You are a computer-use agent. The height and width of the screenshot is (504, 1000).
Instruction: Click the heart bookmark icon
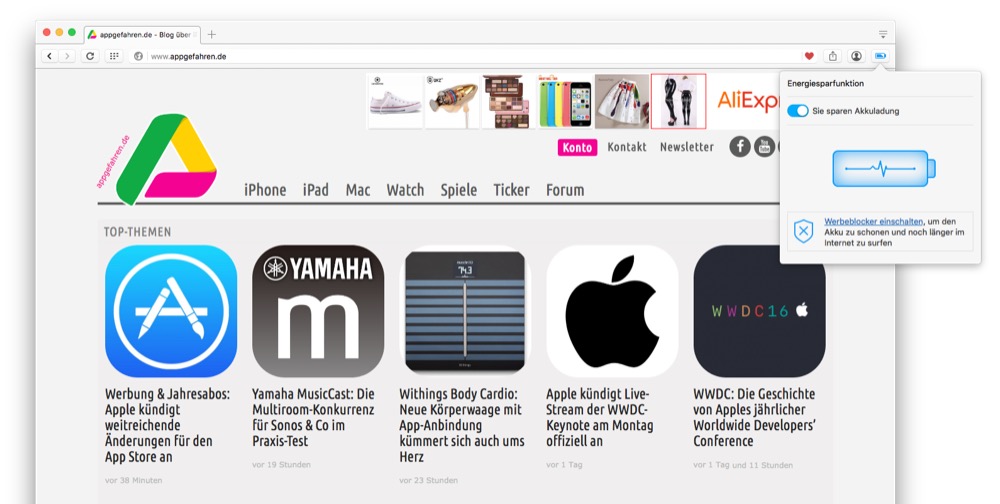click(809, 56)
